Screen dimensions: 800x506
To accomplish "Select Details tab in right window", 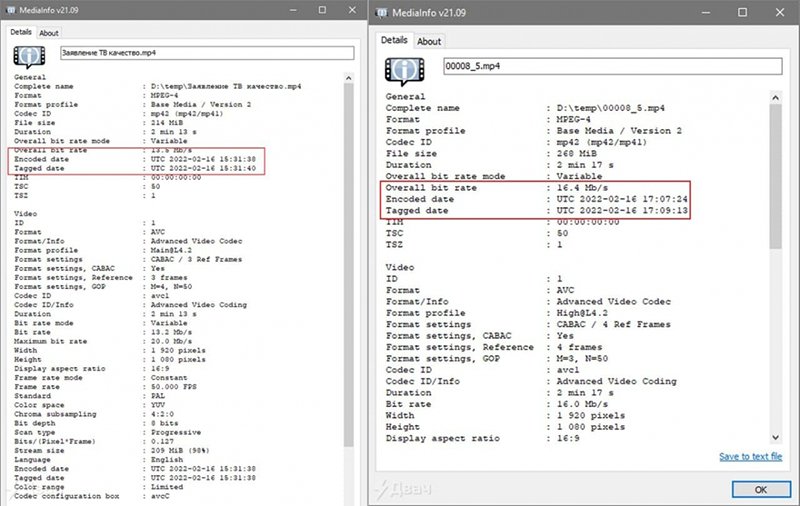I will 394,40.
